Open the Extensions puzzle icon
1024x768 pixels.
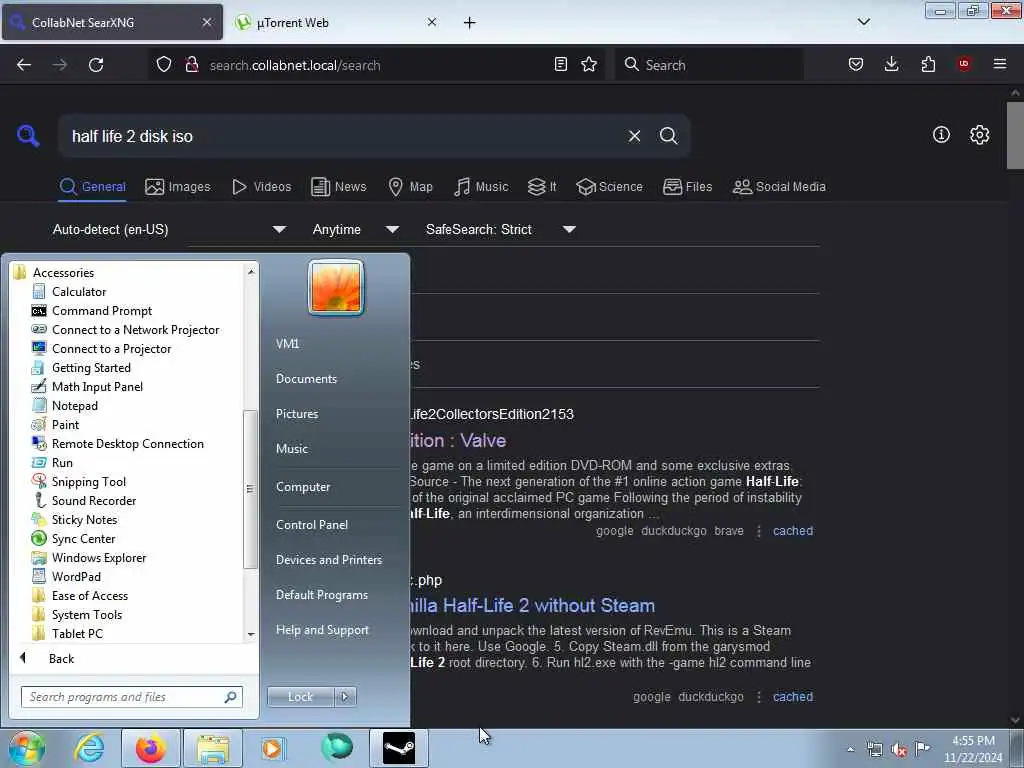928,64
